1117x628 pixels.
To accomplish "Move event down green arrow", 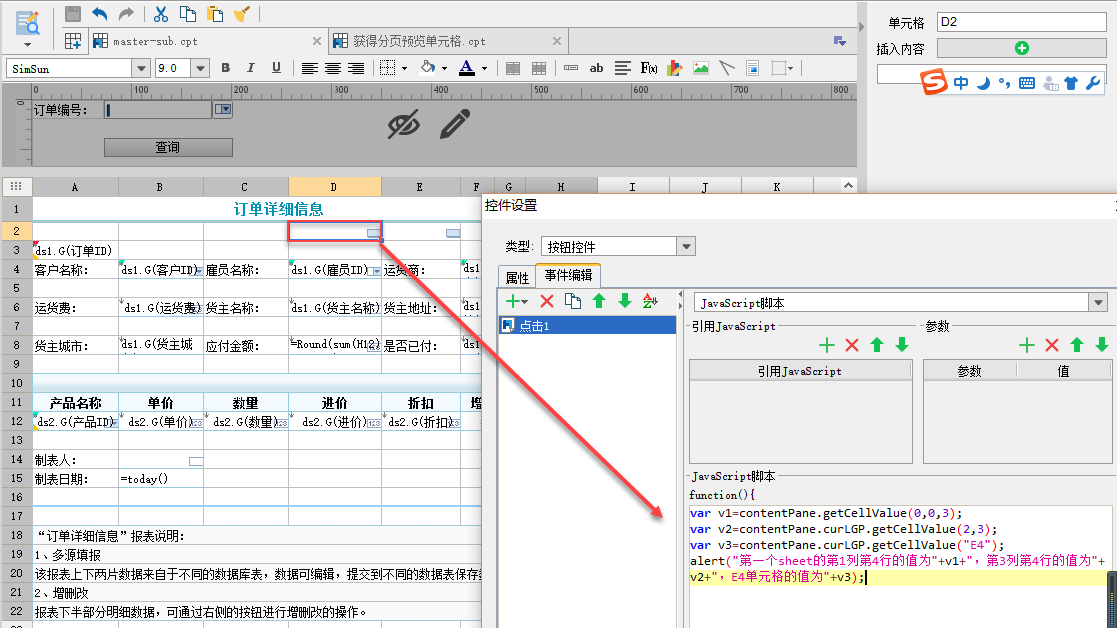I will (625, 301).
